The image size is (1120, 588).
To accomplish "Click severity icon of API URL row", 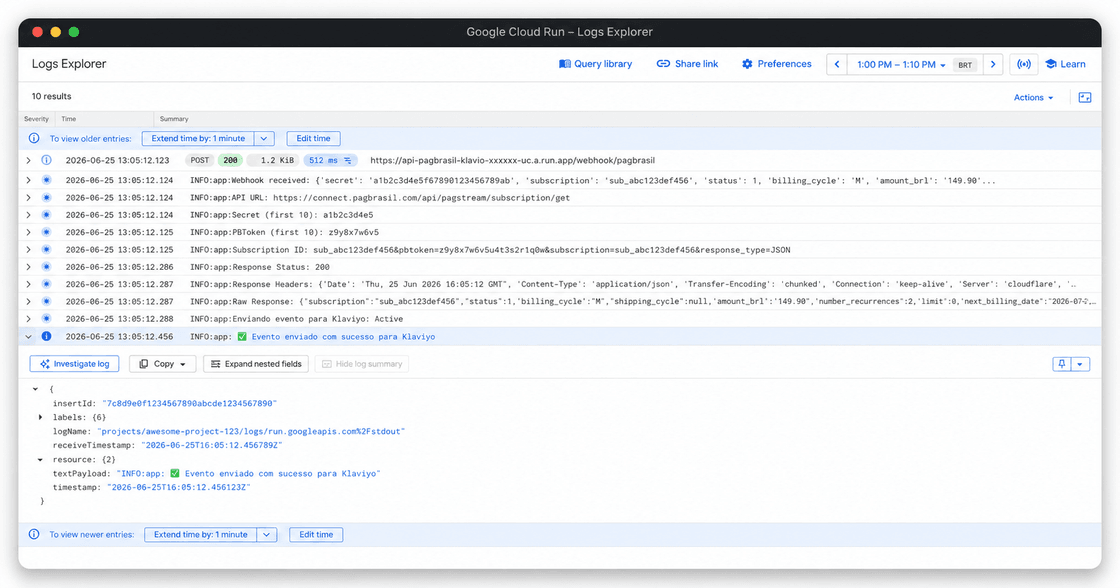I will (46, 198).
